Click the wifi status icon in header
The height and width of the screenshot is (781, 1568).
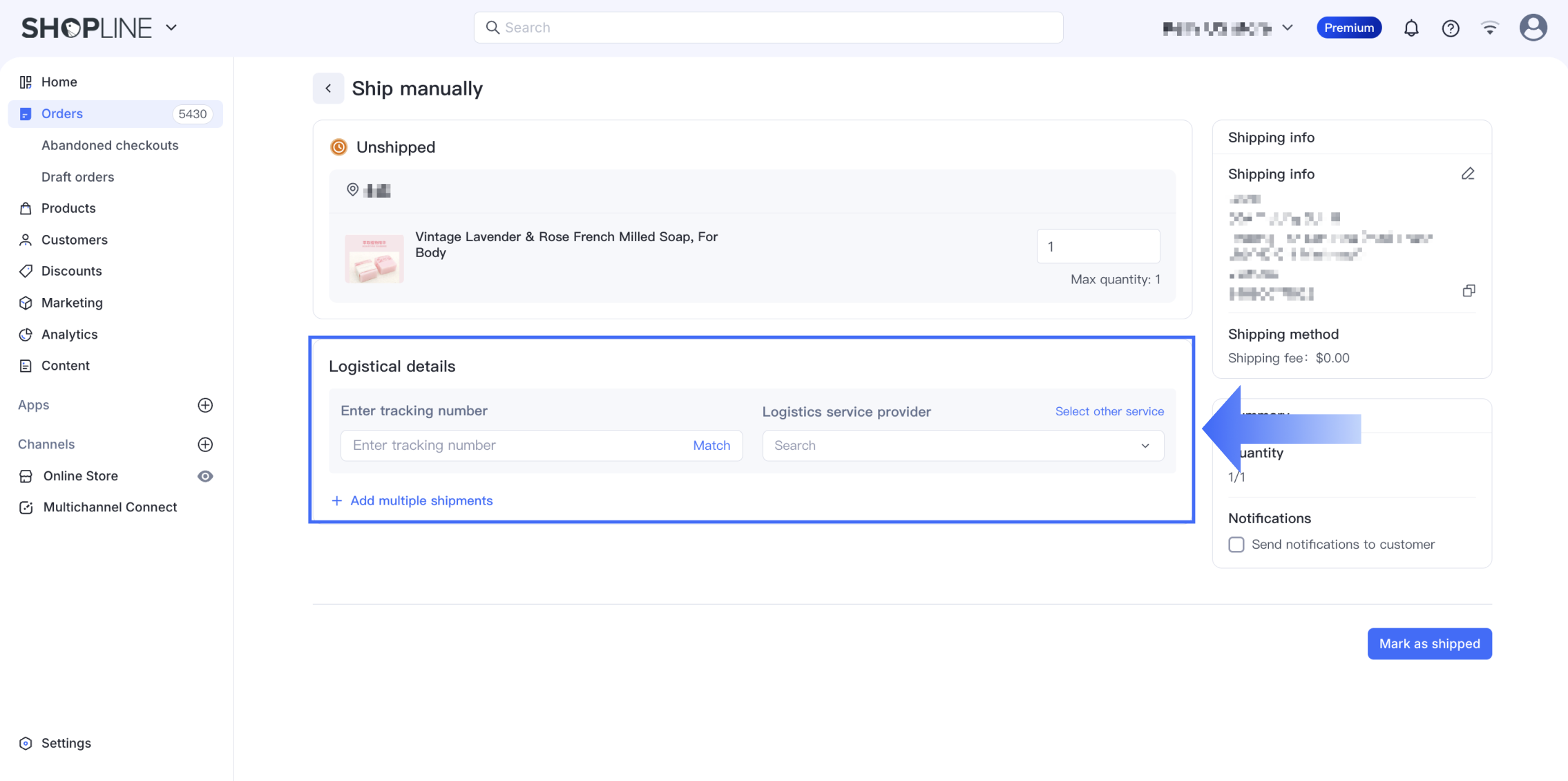(x=1490, y=28)
